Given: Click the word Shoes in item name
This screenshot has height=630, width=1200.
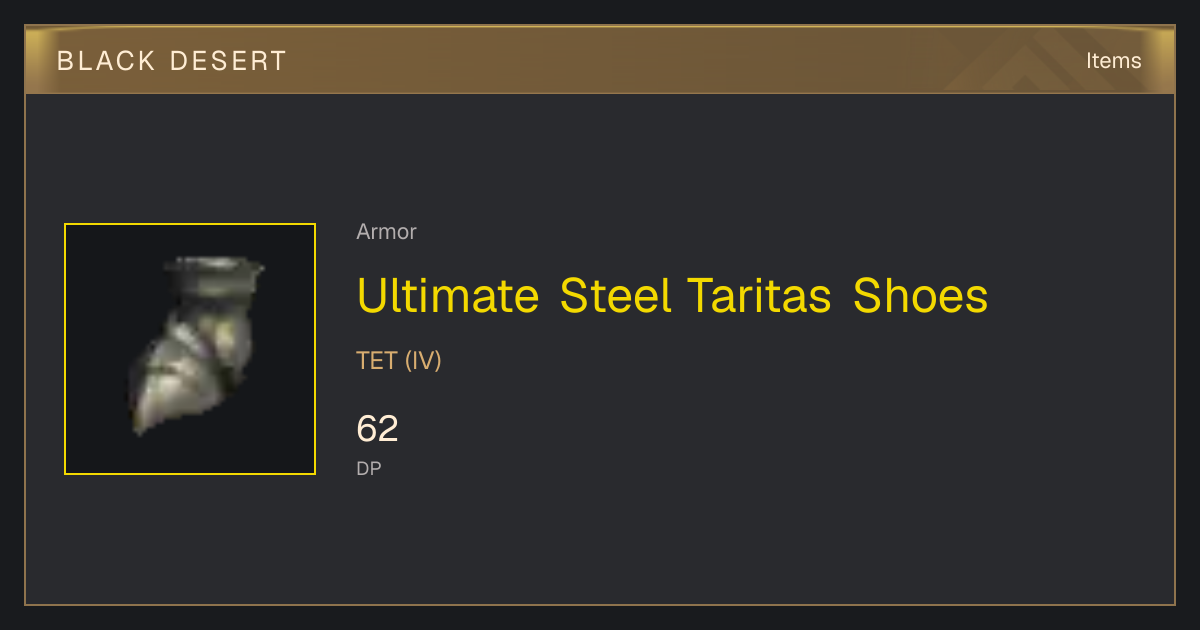Looking at the screenshot, I should 921,296.
